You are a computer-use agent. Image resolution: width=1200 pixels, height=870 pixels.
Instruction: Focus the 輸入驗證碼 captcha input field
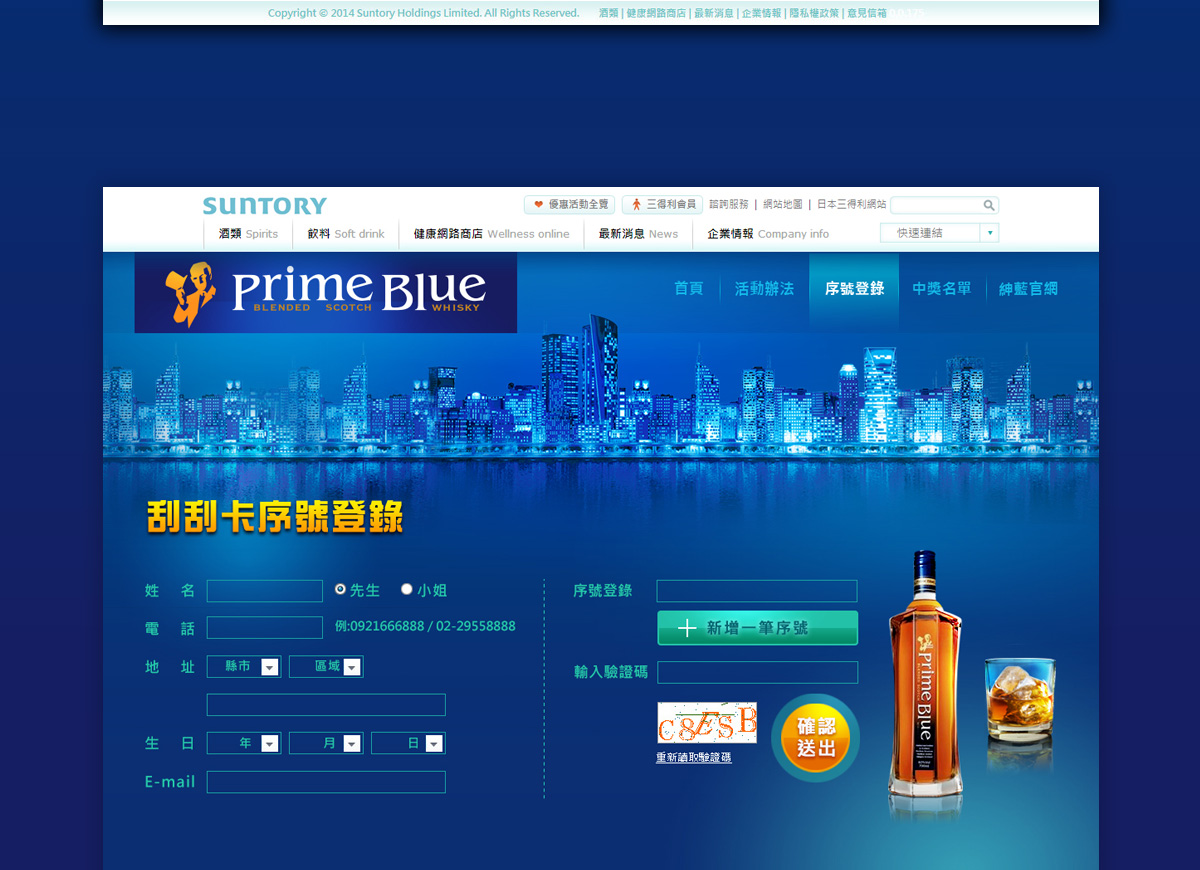coord(757,672)
